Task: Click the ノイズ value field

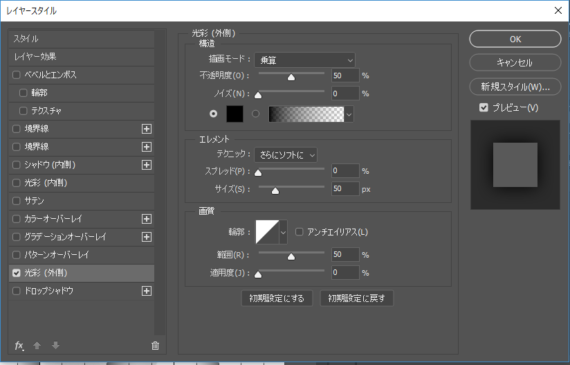Action: [345, 93]
